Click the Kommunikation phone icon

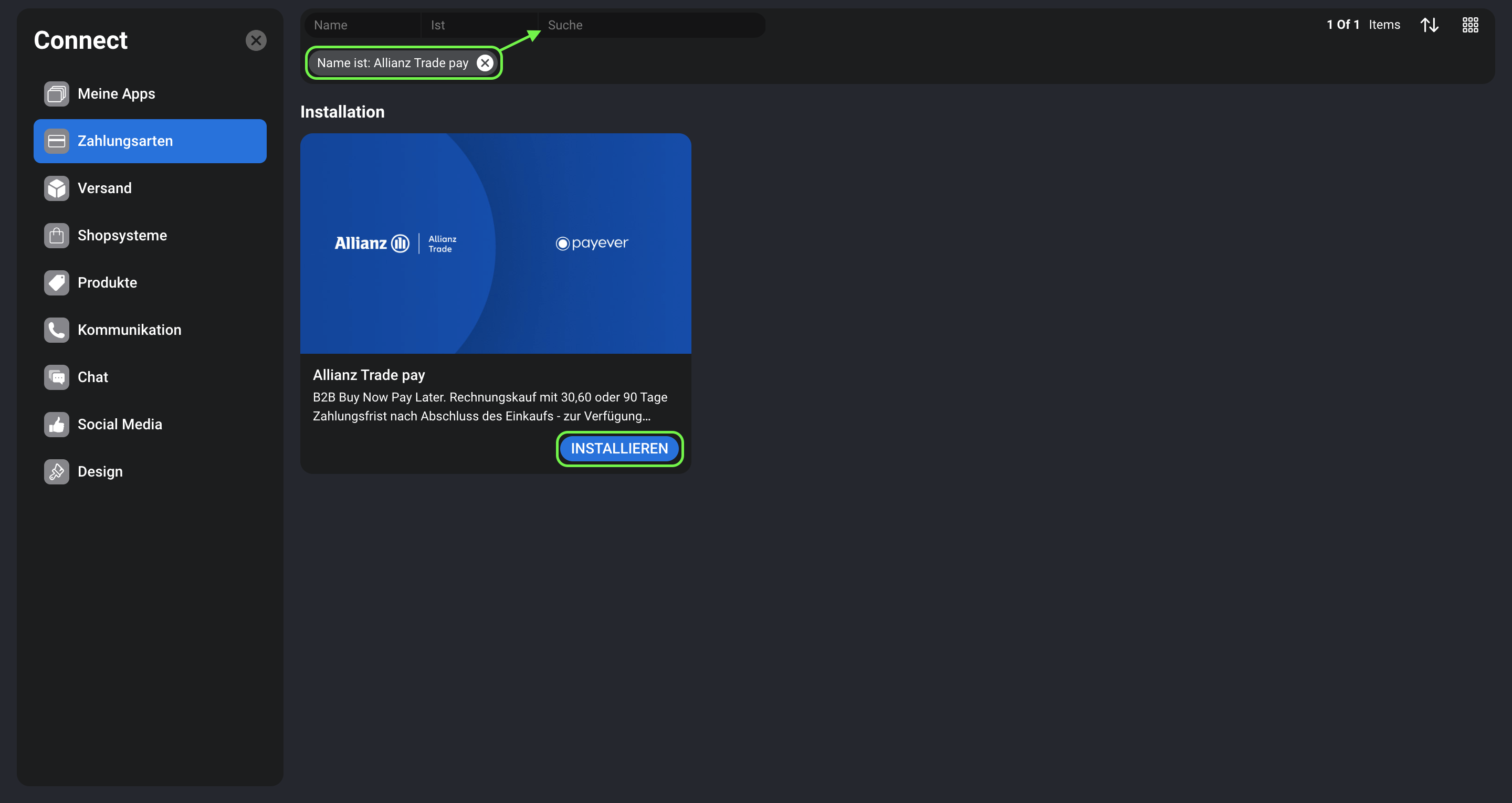56,330
